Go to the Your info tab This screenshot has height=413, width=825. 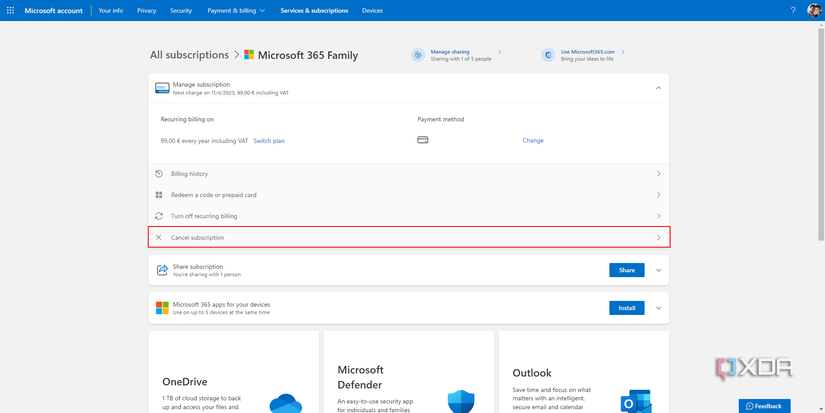click(111, 10)
